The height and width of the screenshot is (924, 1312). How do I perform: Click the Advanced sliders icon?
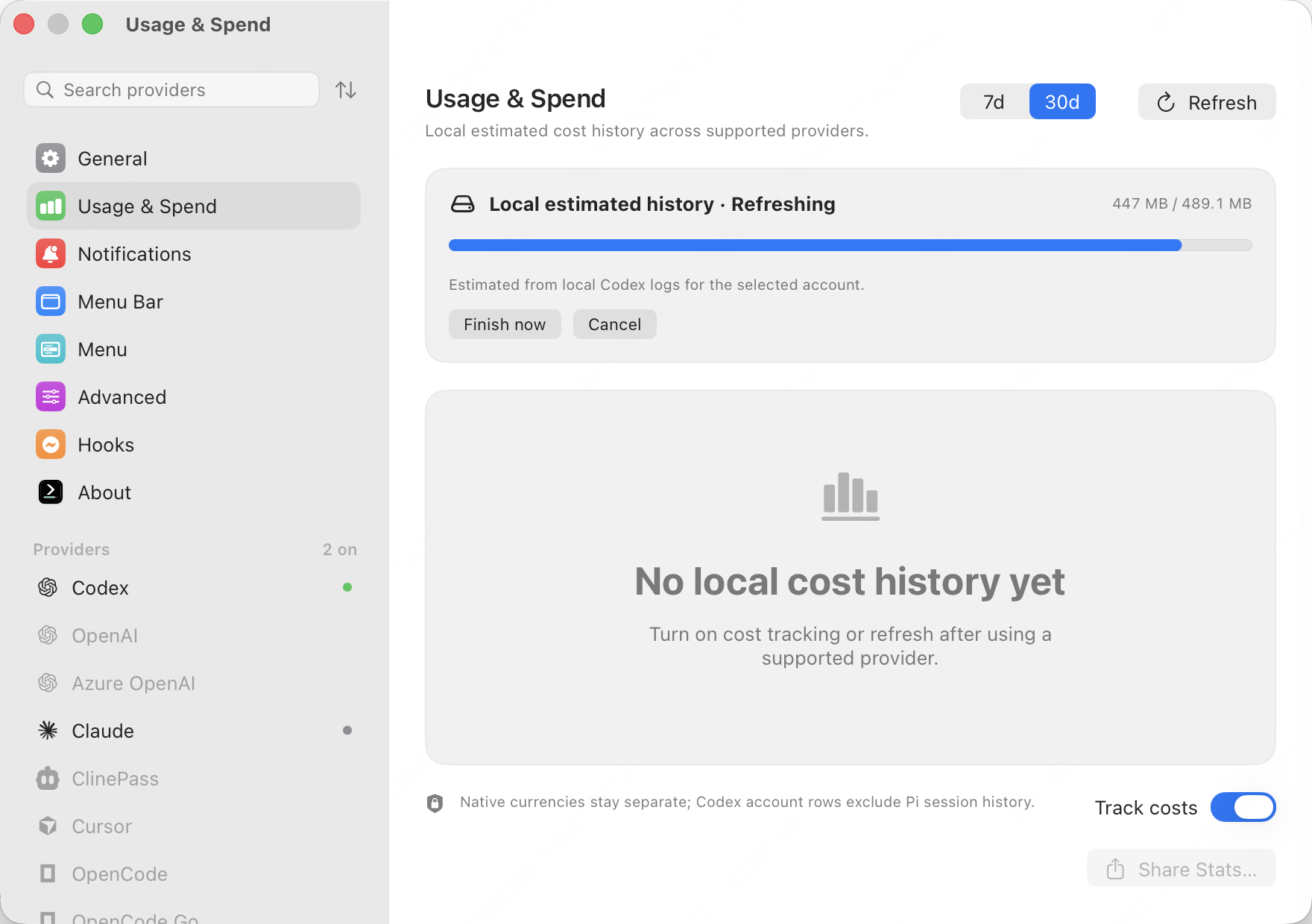pyautogui.click(x=51, y=397)
